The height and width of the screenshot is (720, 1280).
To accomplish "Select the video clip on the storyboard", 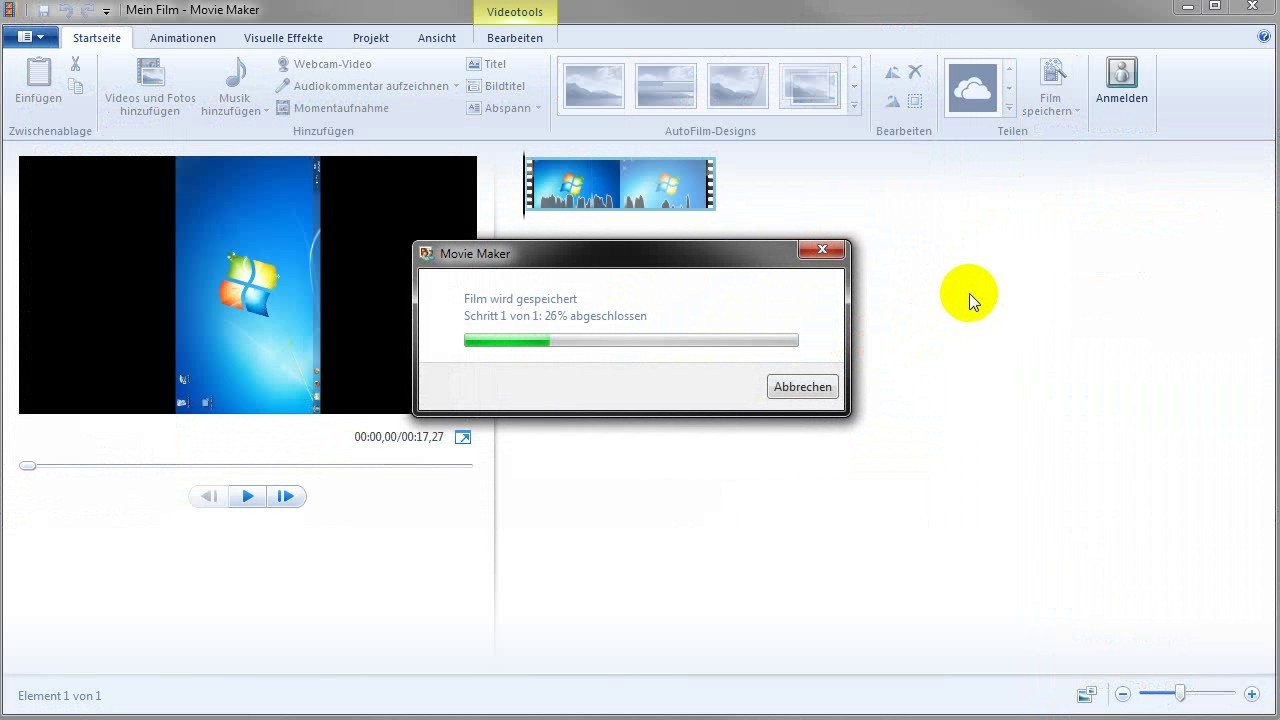I will click(620, 184).
